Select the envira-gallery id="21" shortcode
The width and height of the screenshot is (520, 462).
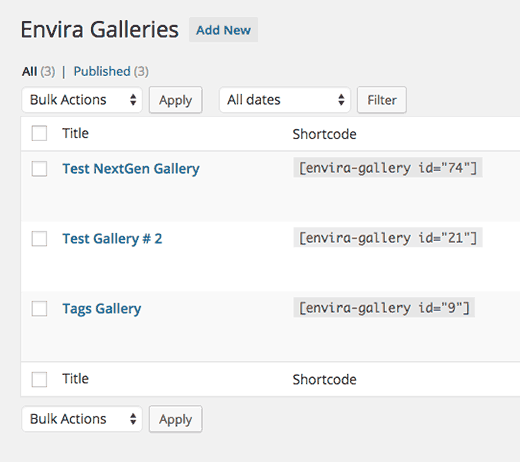coord(388,237)
